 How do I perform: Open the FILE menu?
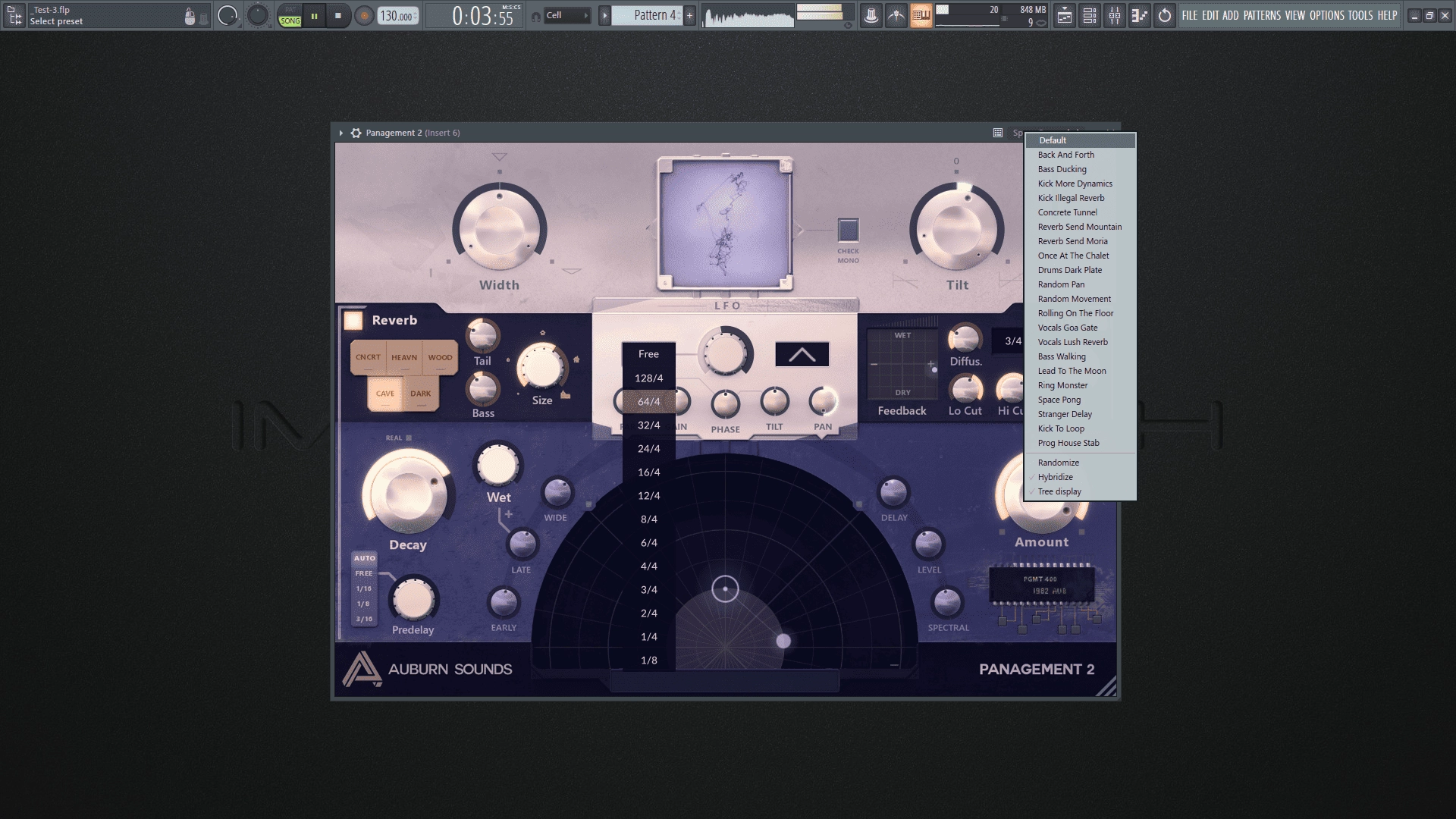coord(1190,15)
